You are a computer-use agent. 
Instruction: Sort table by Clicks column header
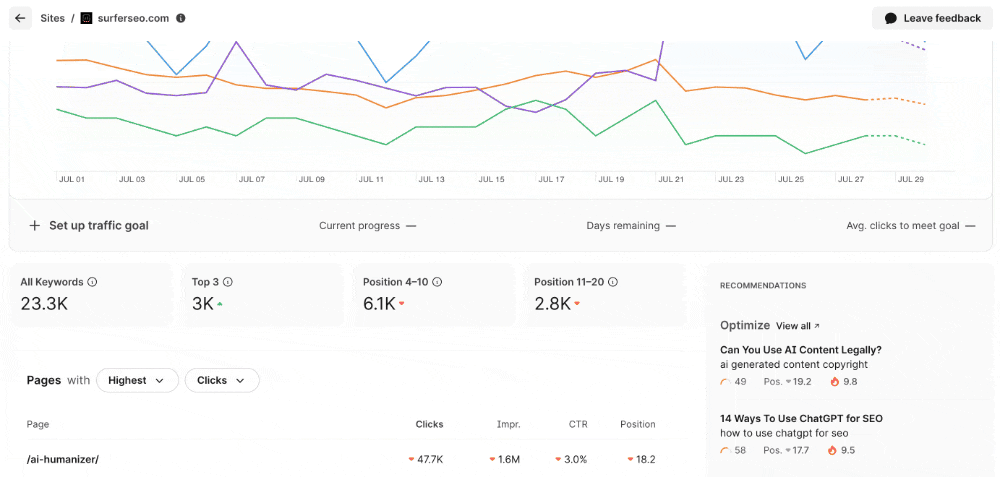tap(429, 424)
